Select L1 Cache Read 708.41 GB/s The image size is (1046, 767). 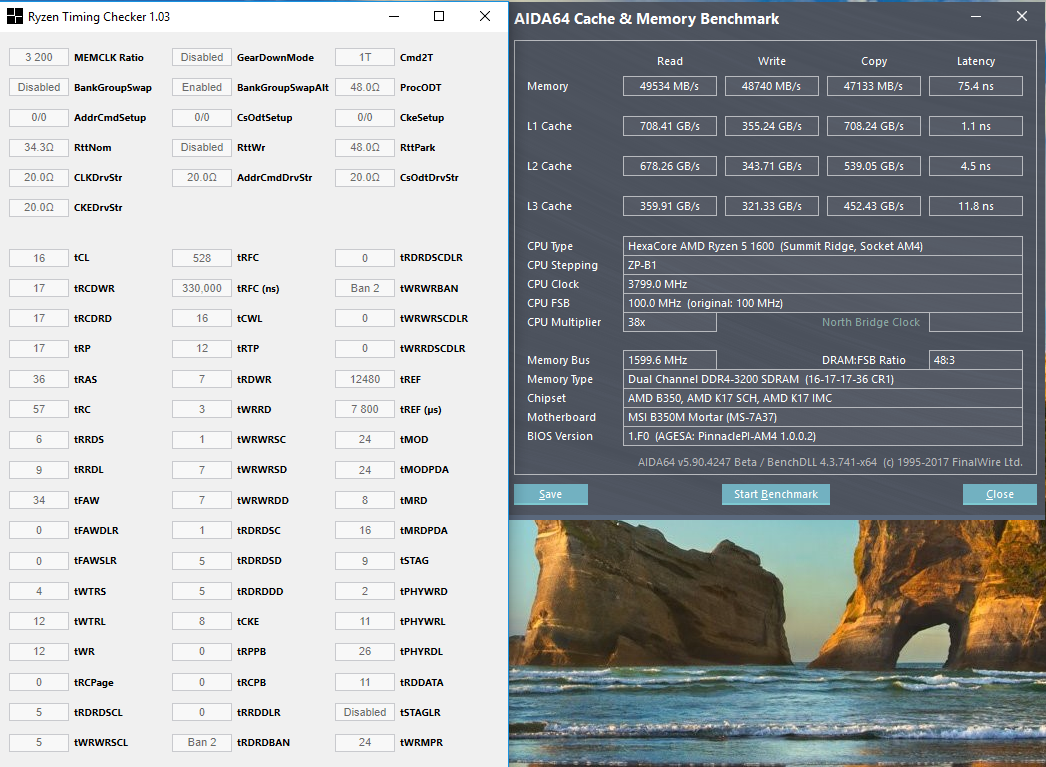(x=670, y=126)
